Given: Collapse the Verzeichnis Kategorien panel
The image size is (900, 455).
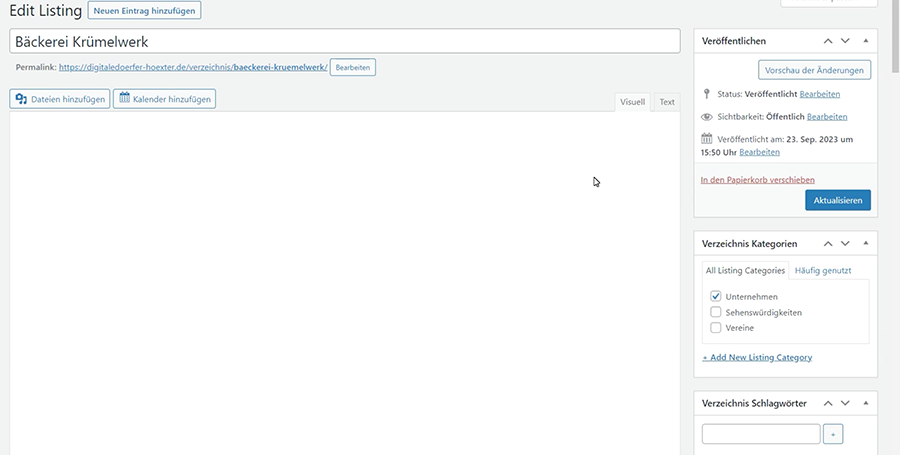Looking at the screenshot, I should point(865,243).
